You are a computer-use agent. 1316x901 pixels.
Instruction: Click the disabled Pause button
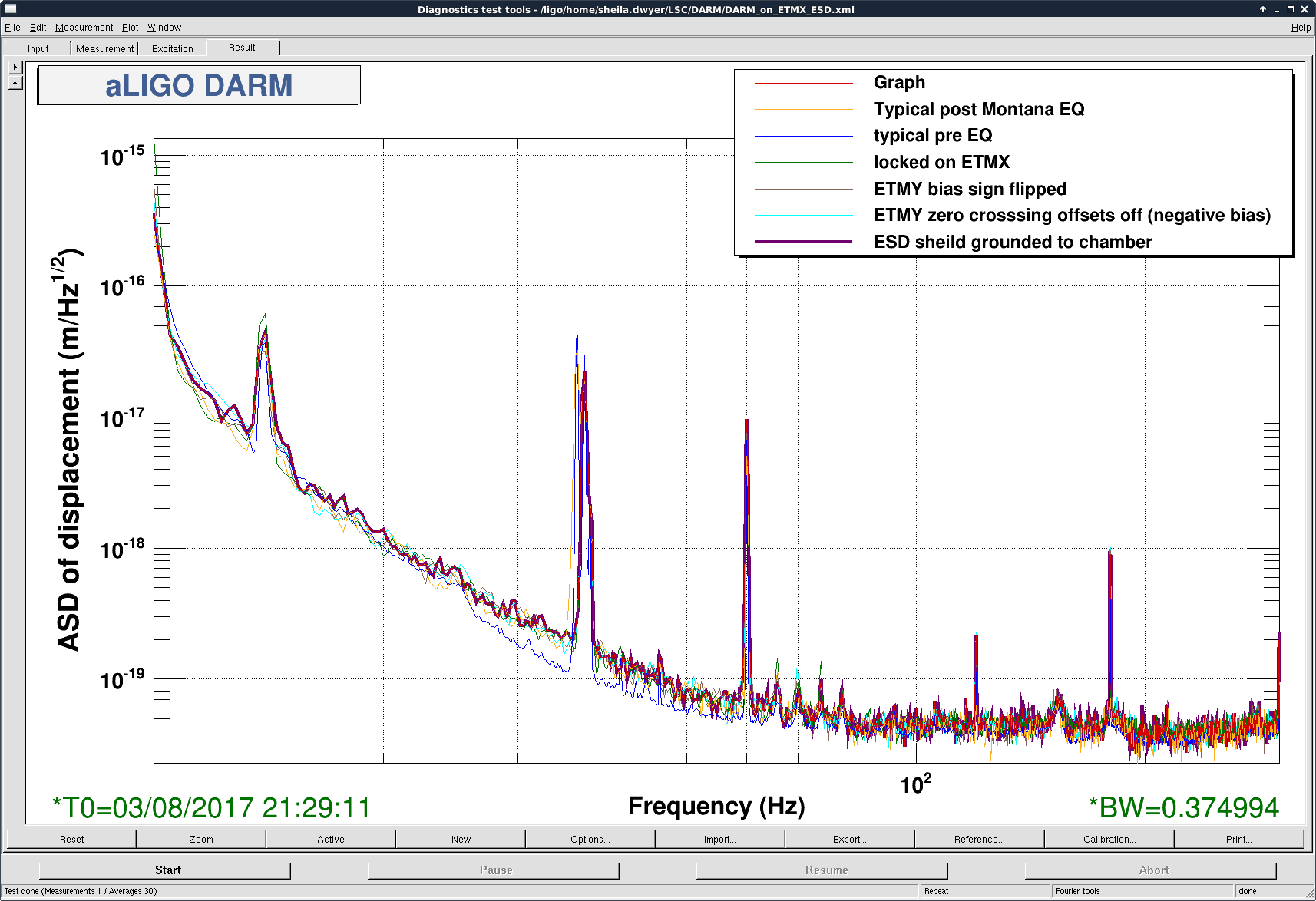494,870
